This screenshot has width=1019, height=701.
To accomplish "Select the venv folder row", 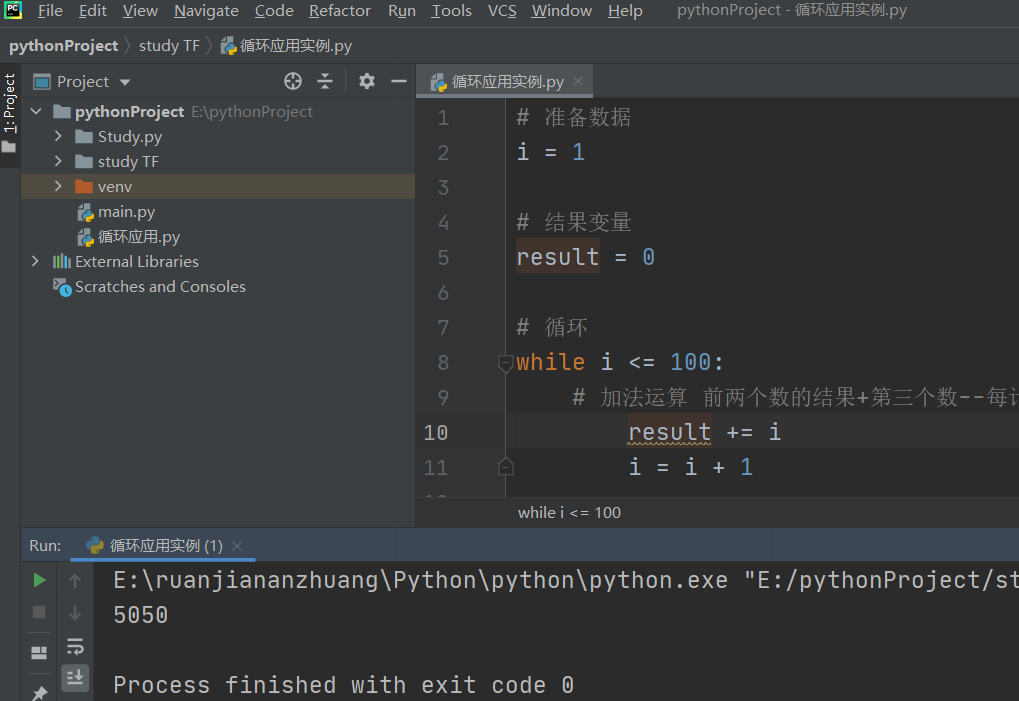I will pyautogui.click(x=218, y=186).
